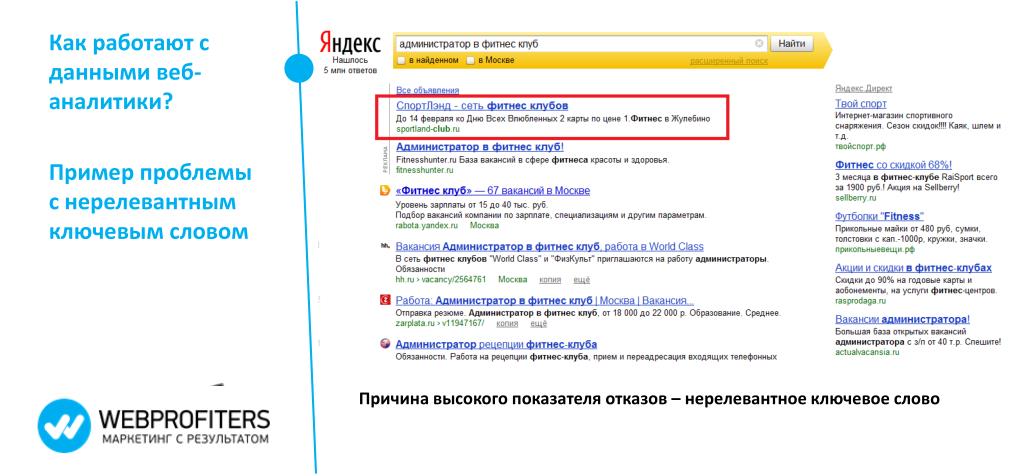Open the actualvacansia.ru URL
Screen dimensions: 1023x476
[x=867, y=352]
